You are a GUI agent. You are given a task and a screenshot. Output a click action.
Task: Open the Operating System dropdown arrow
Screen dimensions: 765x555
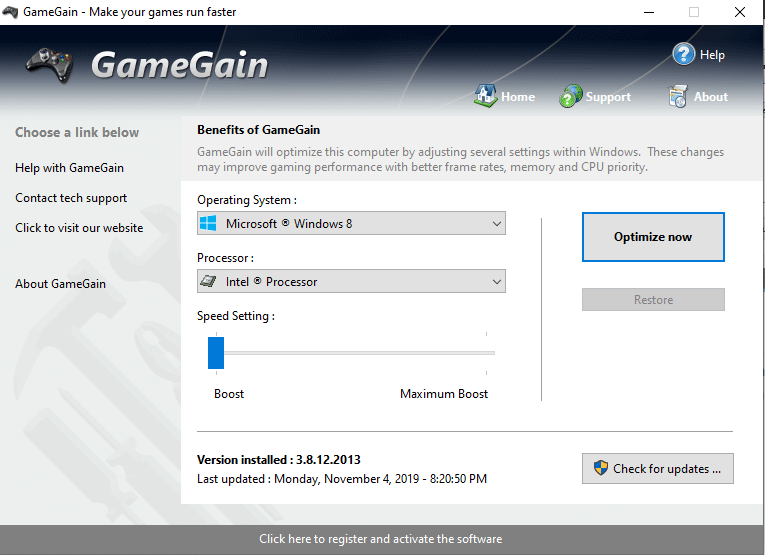click(497, 224)
